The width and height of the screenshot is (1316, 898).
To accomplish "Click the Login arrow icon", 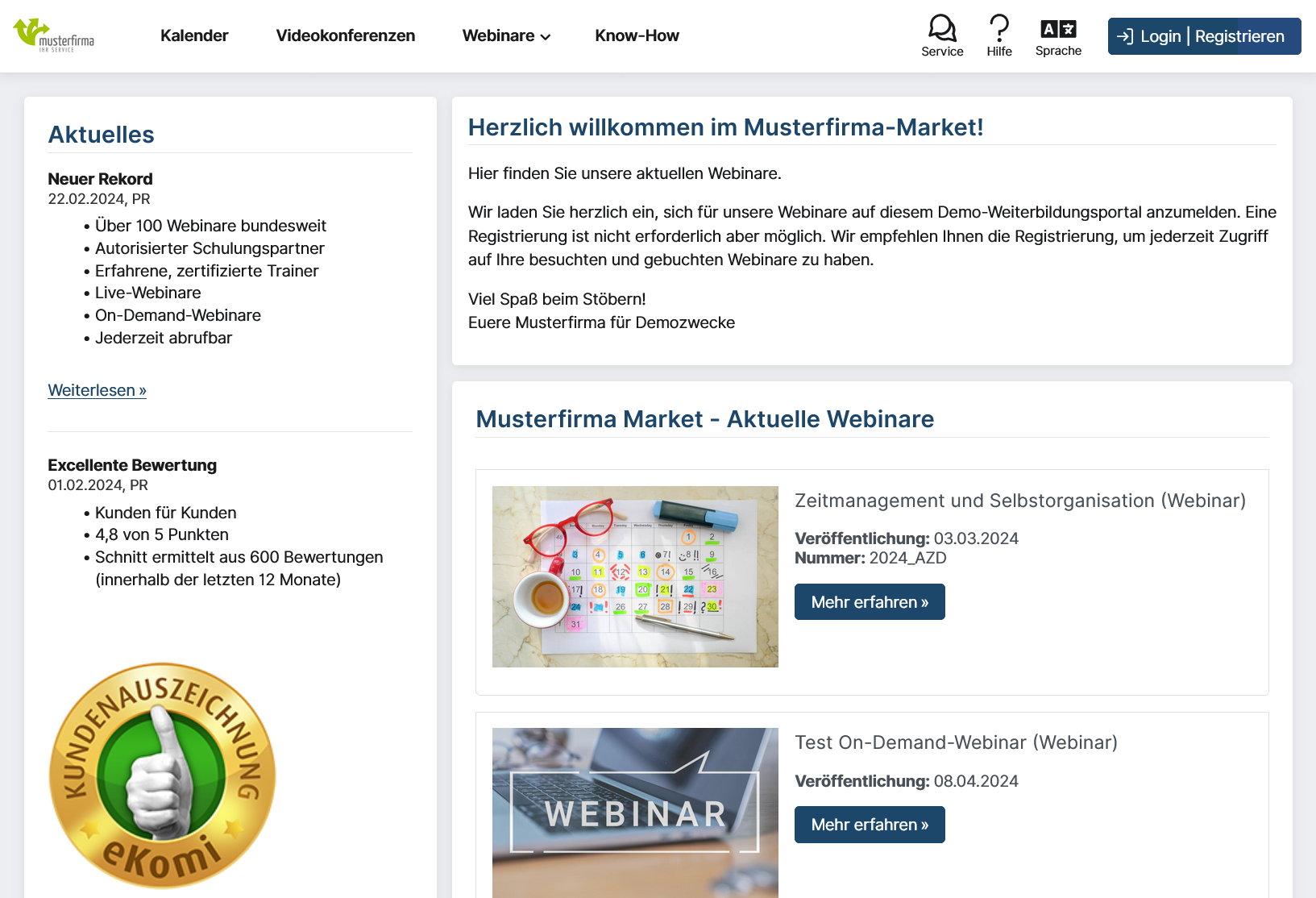I will tap(1127, 35).
